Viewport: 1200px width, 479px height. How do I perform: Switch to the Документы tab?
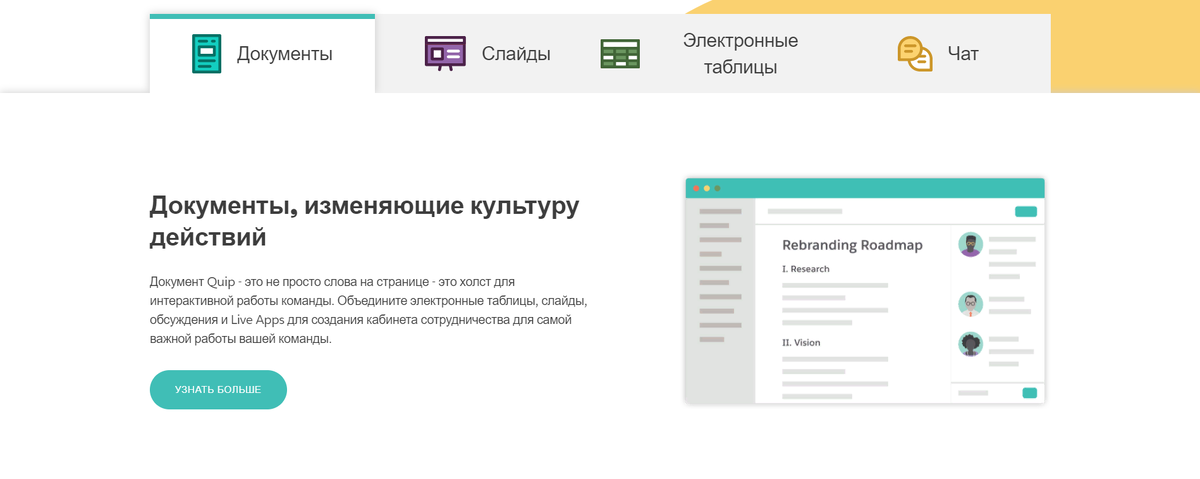[262, 54]
